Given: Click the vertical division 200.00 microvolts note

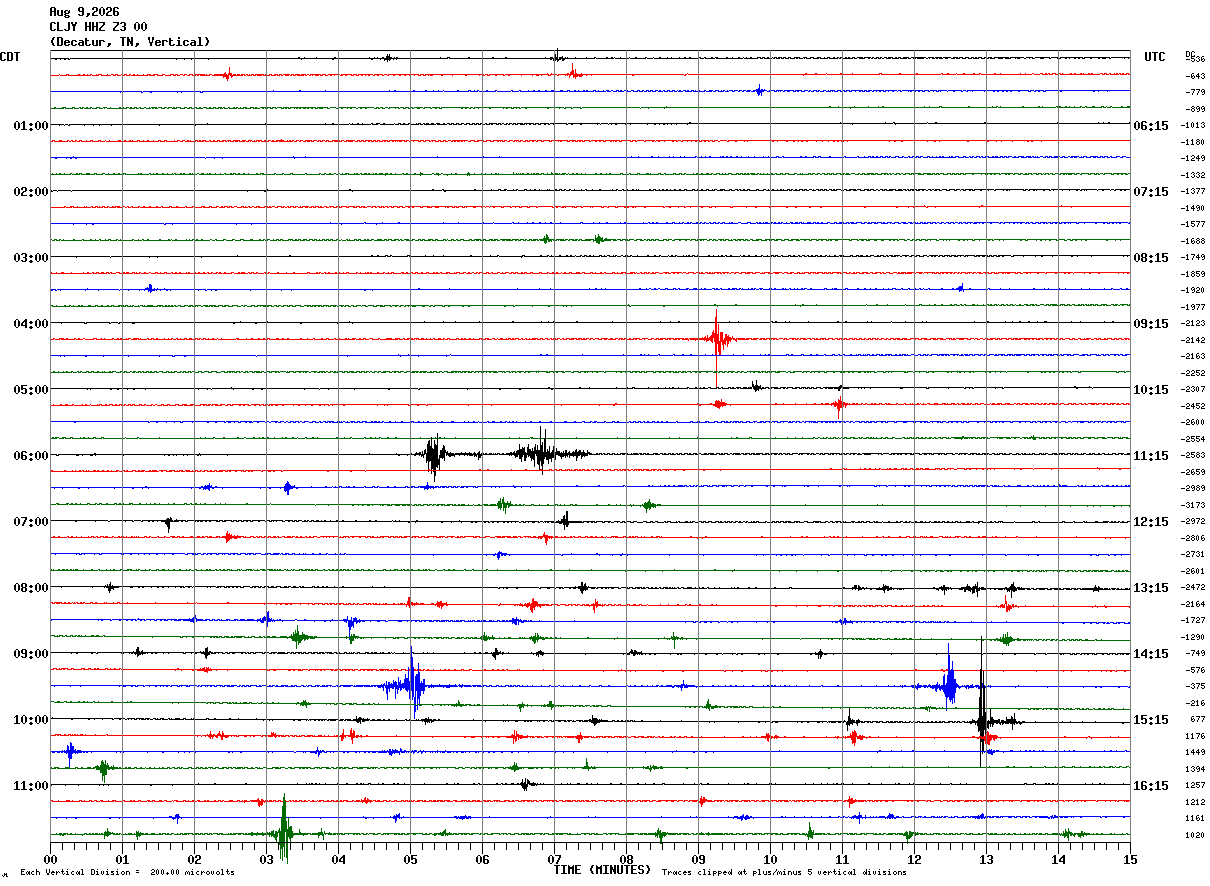Looking at the screenshot, I should click(127, 873).
